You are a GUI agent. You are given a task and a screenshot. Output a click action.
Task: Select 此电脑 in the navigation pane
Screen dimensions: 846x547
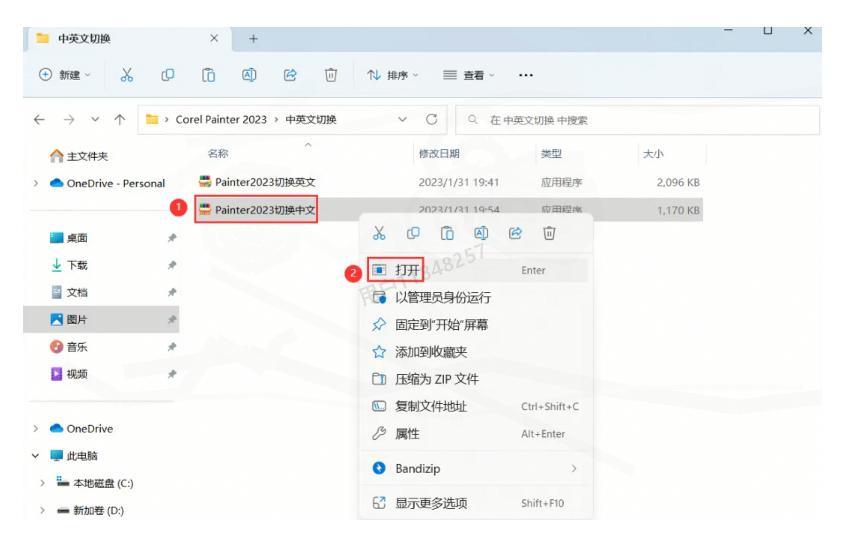click(x=74, y=456)
